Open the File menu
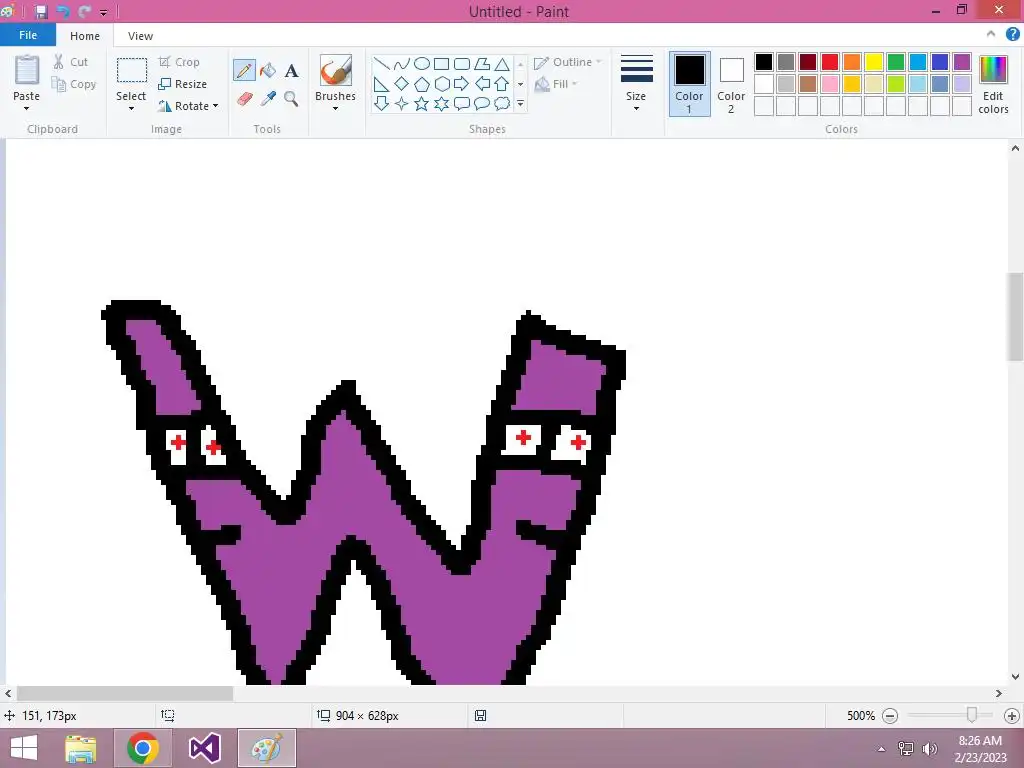This screenshot has height=768, width=1024. 28,35
